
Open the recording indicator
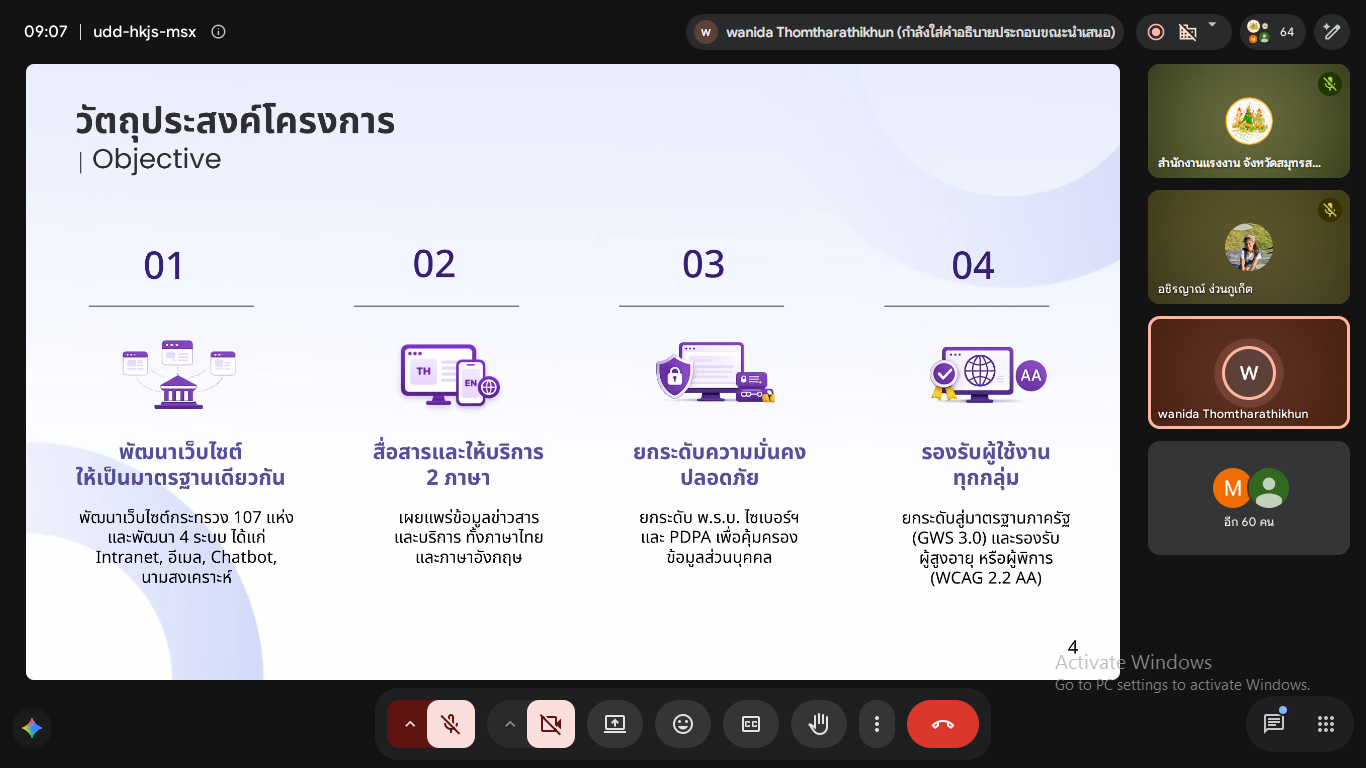point(1156,32)
